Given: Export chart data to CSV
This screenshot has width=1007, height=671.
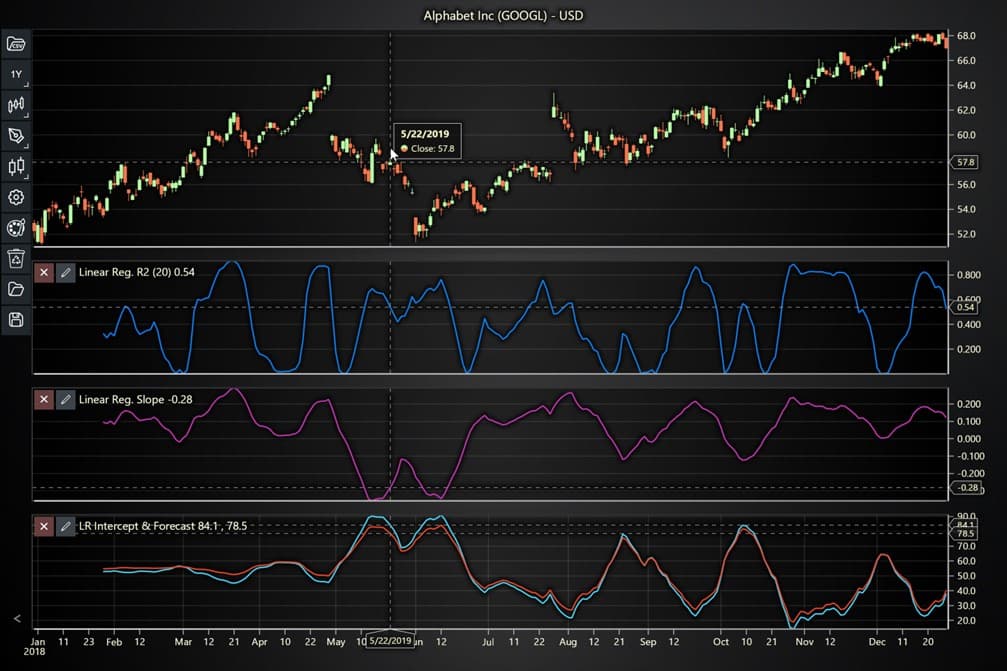Looking at the screenshot, I should (15, 43).
